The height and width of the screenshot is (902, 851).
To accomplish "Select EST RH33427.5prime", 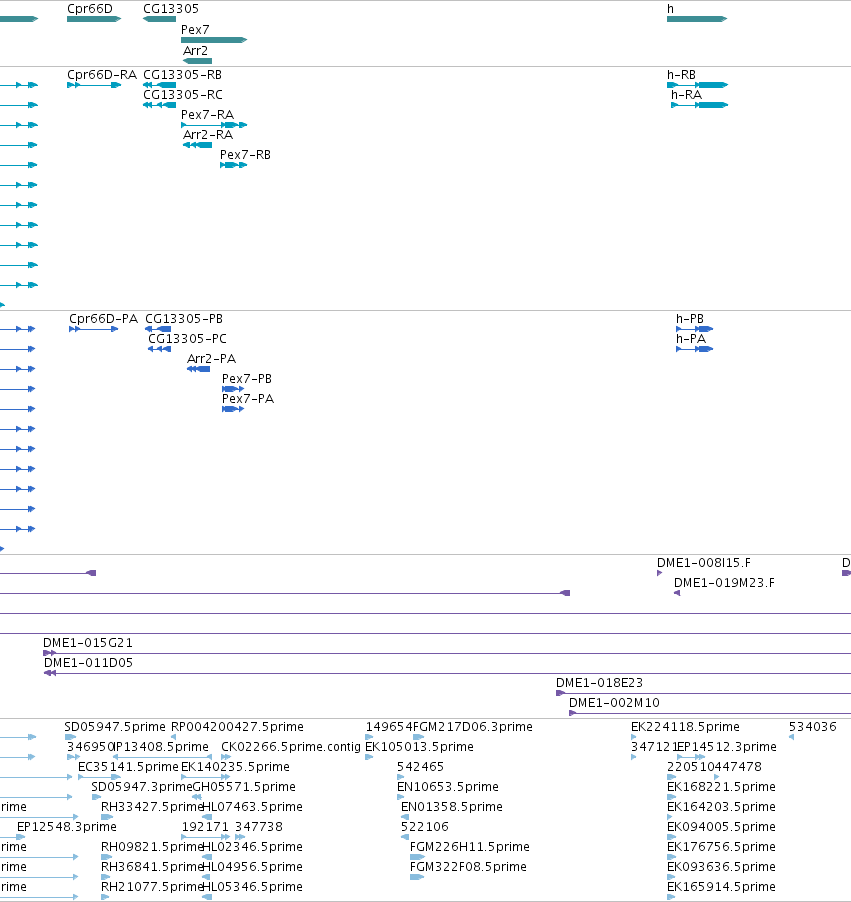I will tap(107, 817).
